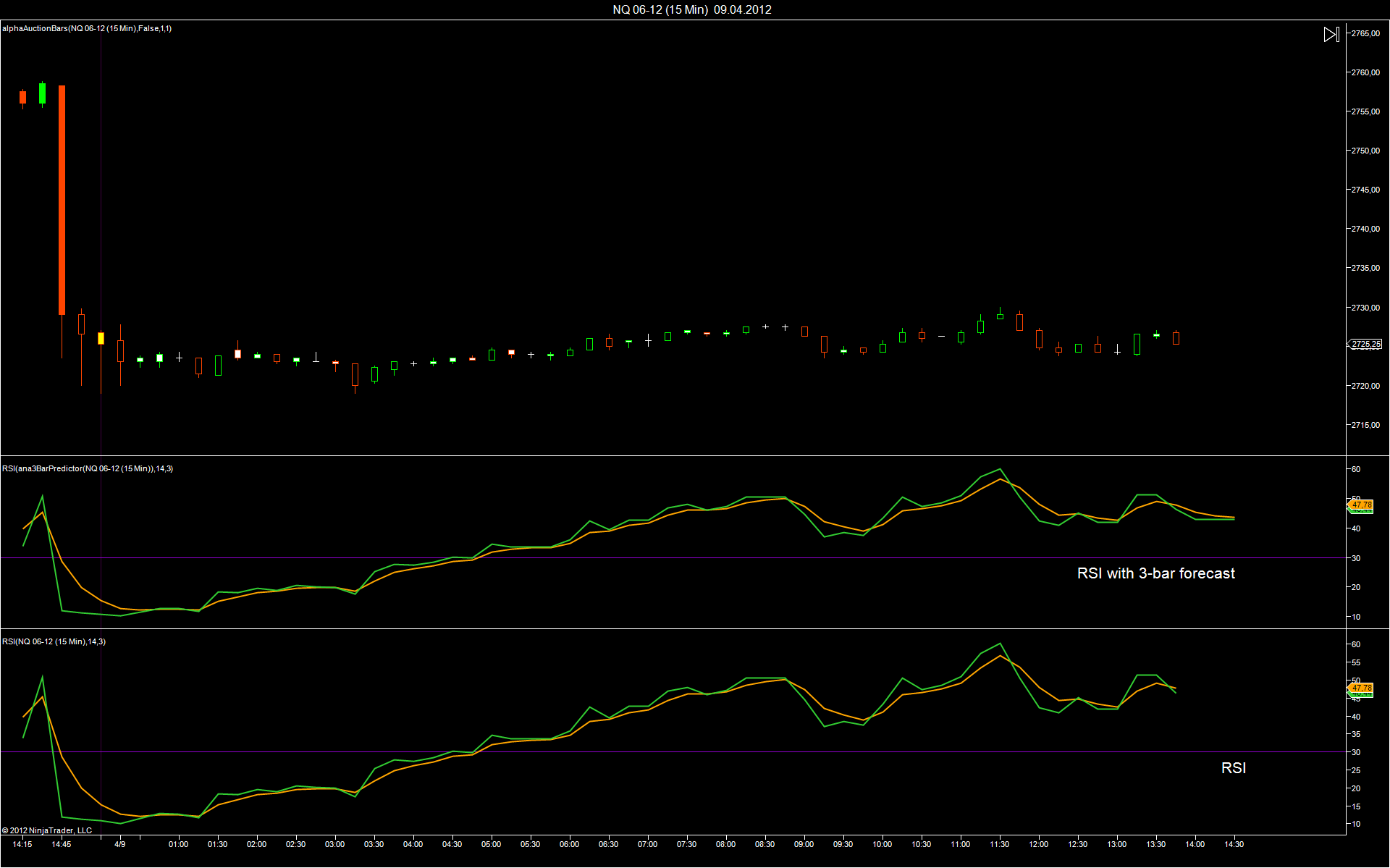Click time axis label 09:30
Viewport: 1390px width, 868px height.
(x=843, y=844)
